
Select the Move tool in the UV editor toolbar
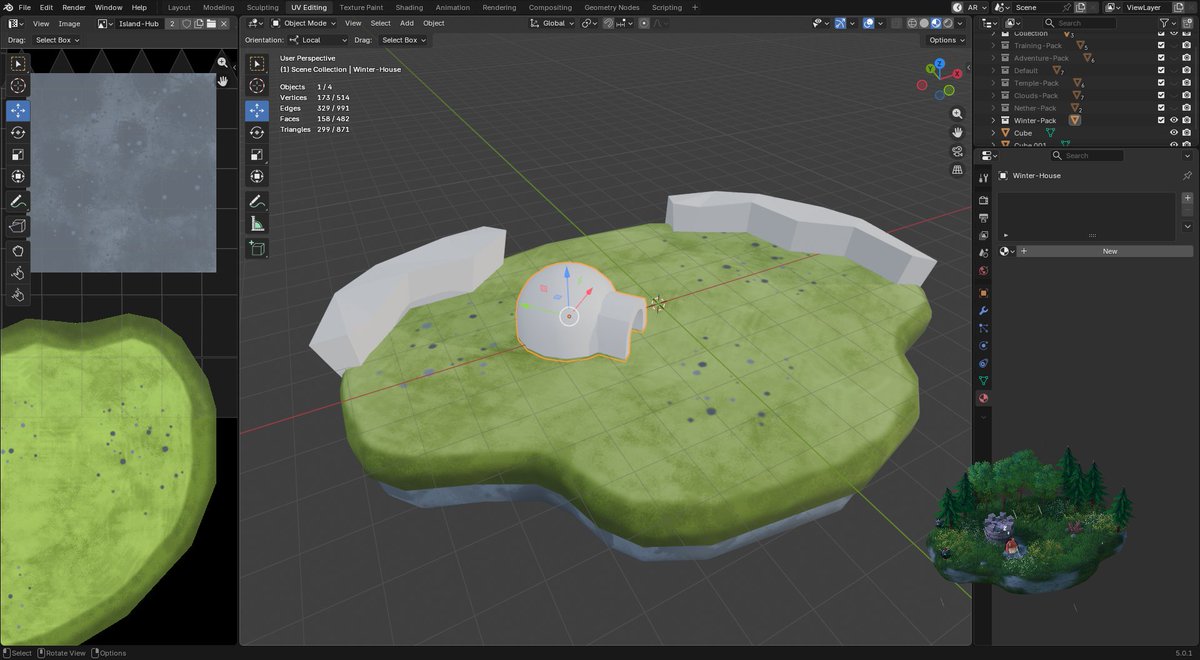[18, 110]
